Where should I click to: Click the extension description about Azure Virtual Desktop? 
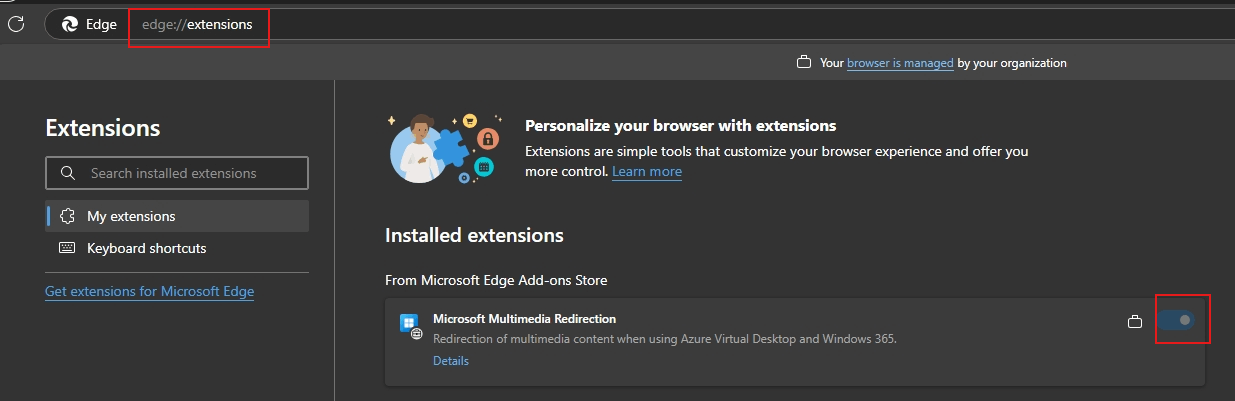(x=664, y=339)
